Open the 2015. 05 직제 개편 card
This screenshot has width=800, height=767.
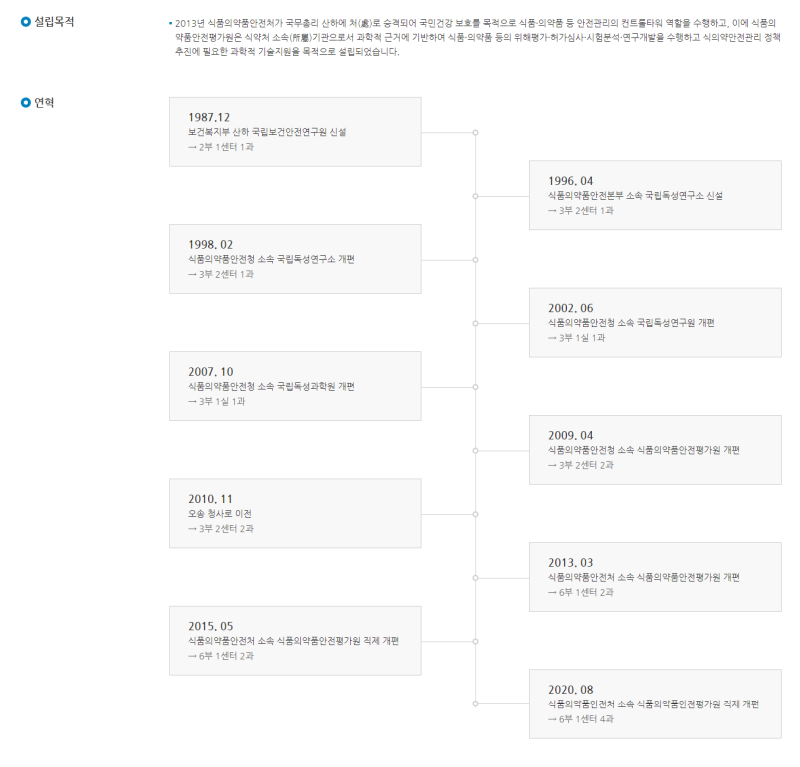pos(295,641)
